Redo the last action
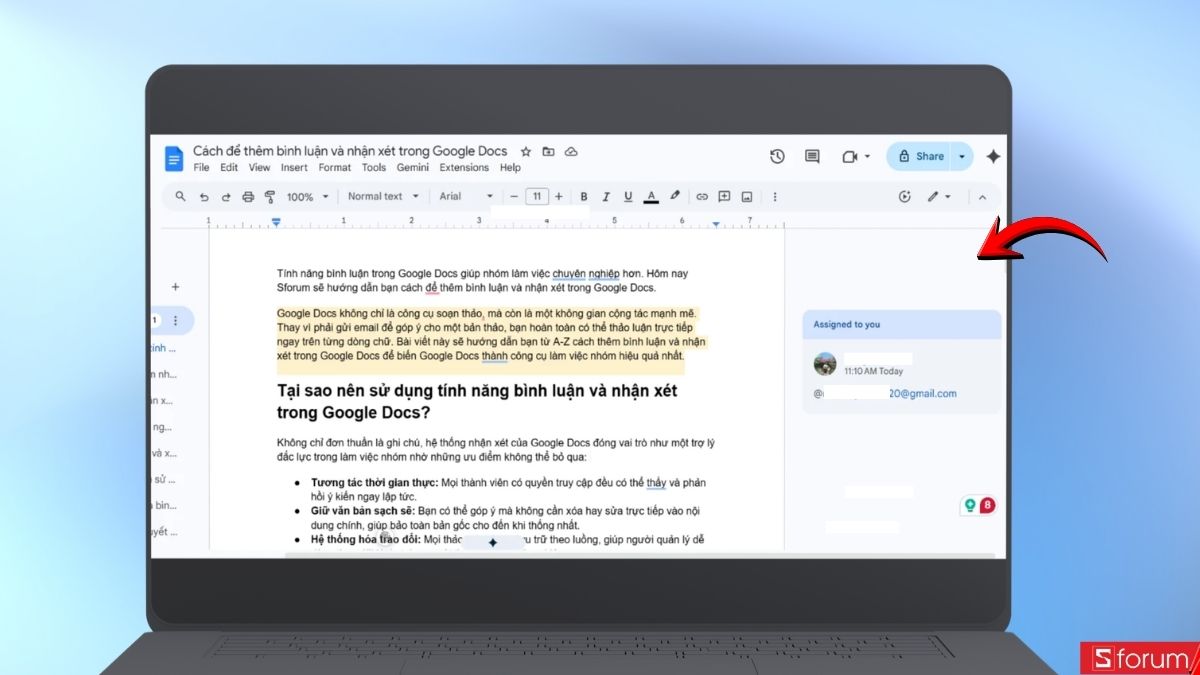This screenshot has width=1200, height=675. point(226,197)
